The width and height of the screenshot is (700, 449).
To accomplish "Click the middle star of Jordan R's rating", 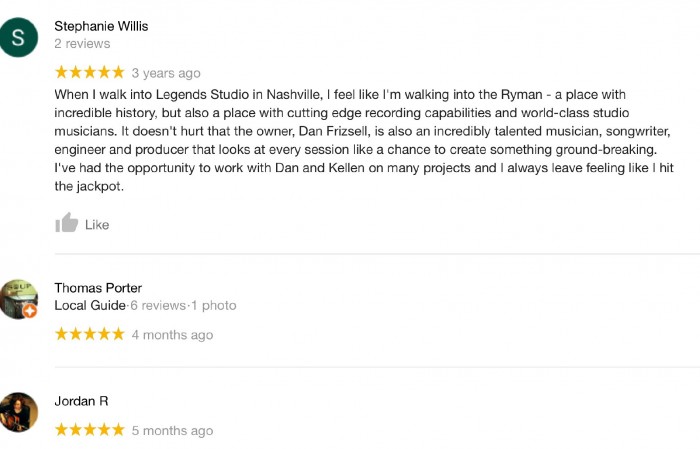I will pos(90,431).
